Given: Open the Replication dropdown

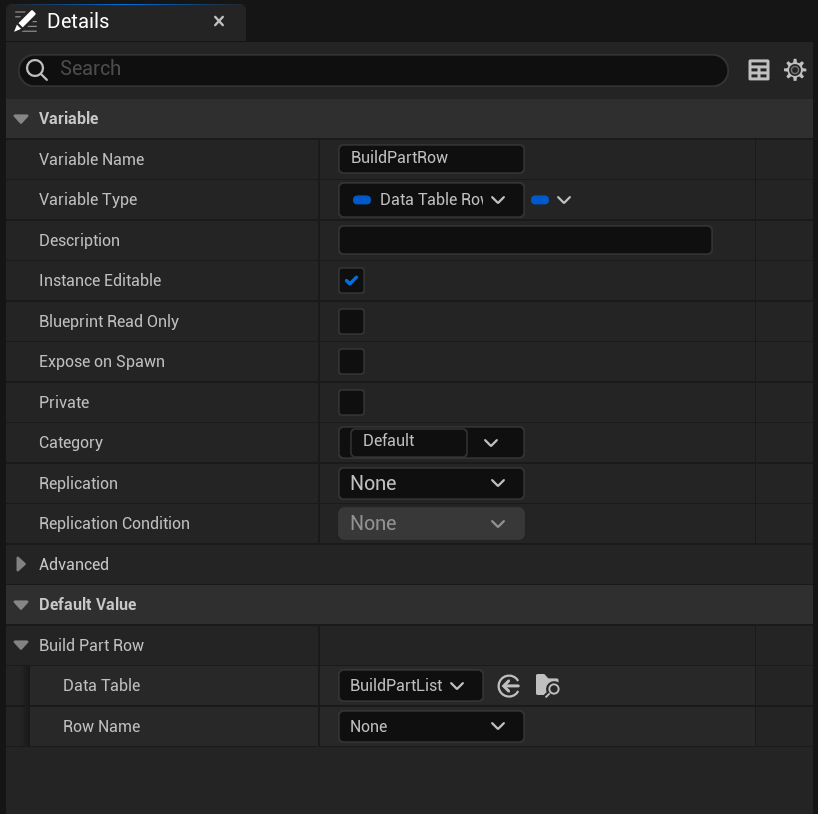Looking at the screenshot, I should tap(430, 484).
